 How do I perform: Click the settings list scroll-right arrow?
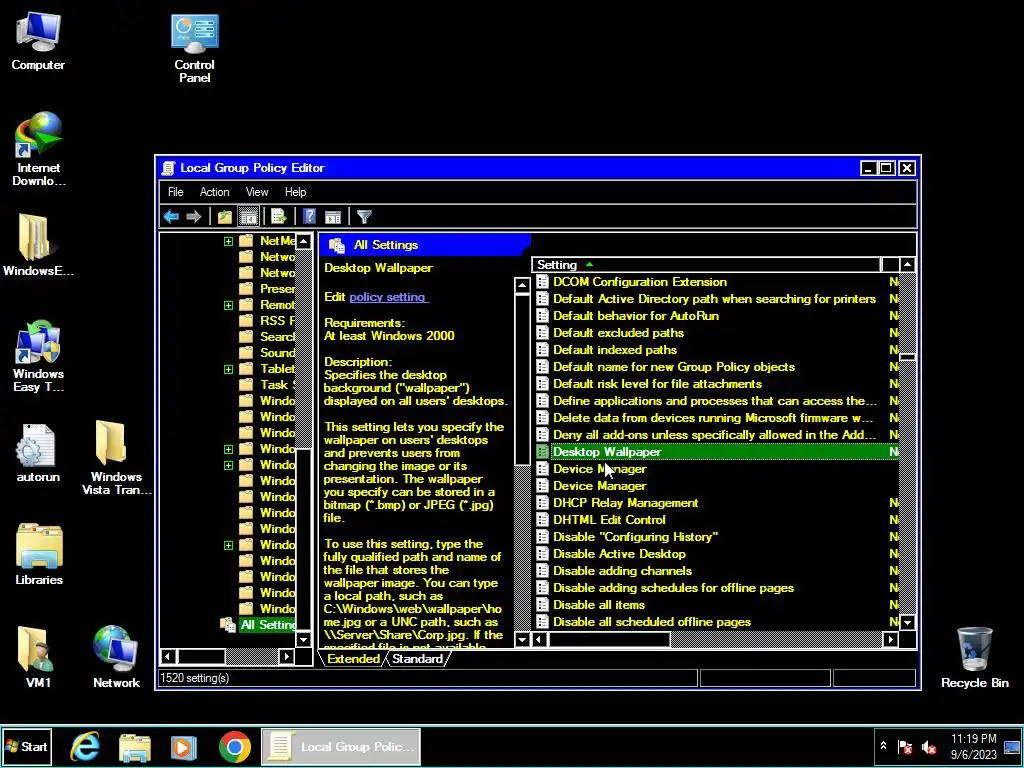coord(890,639)
